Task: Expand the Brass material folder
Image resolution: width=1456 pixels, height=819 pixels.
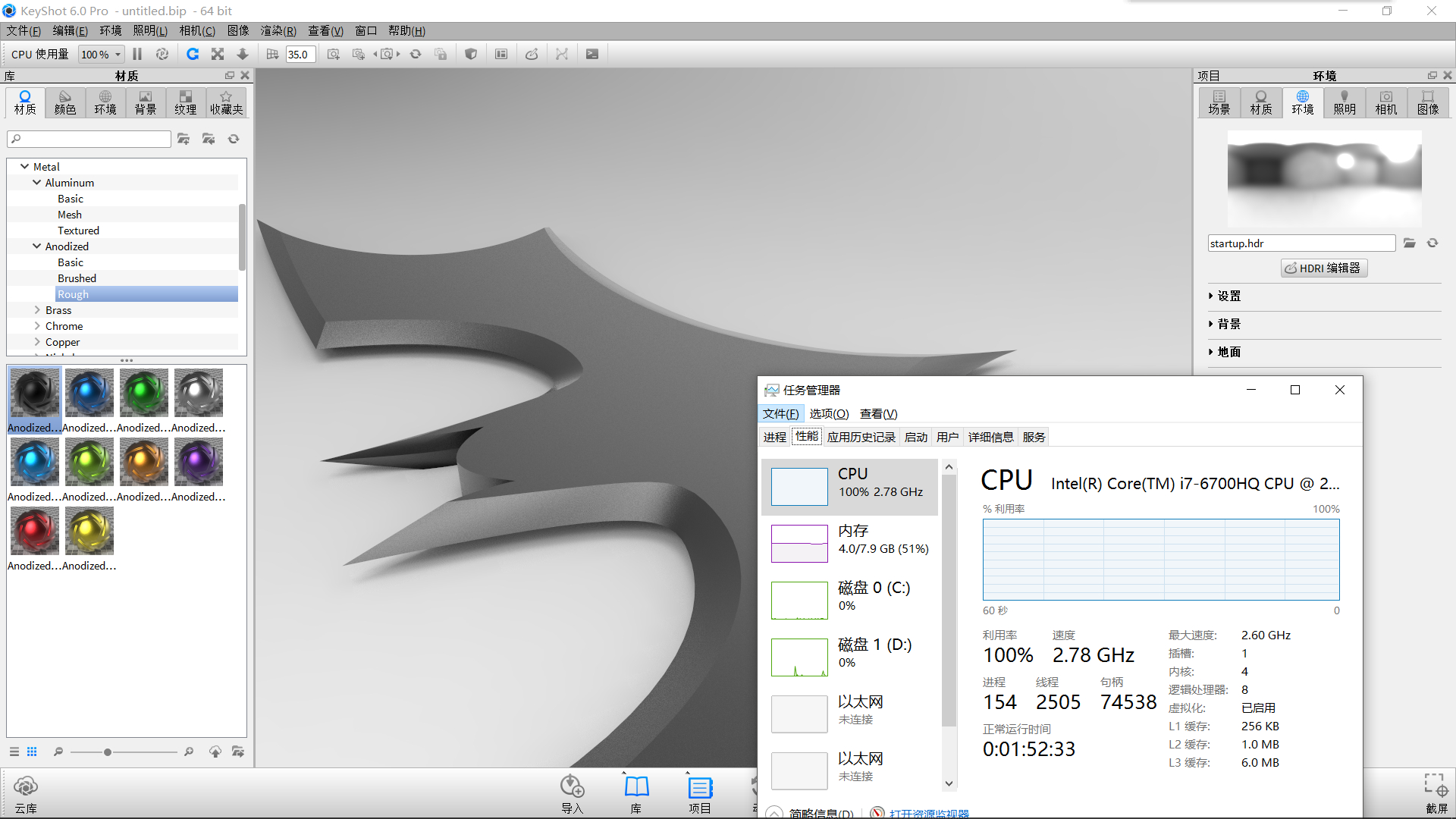Action: coord(37,310)
